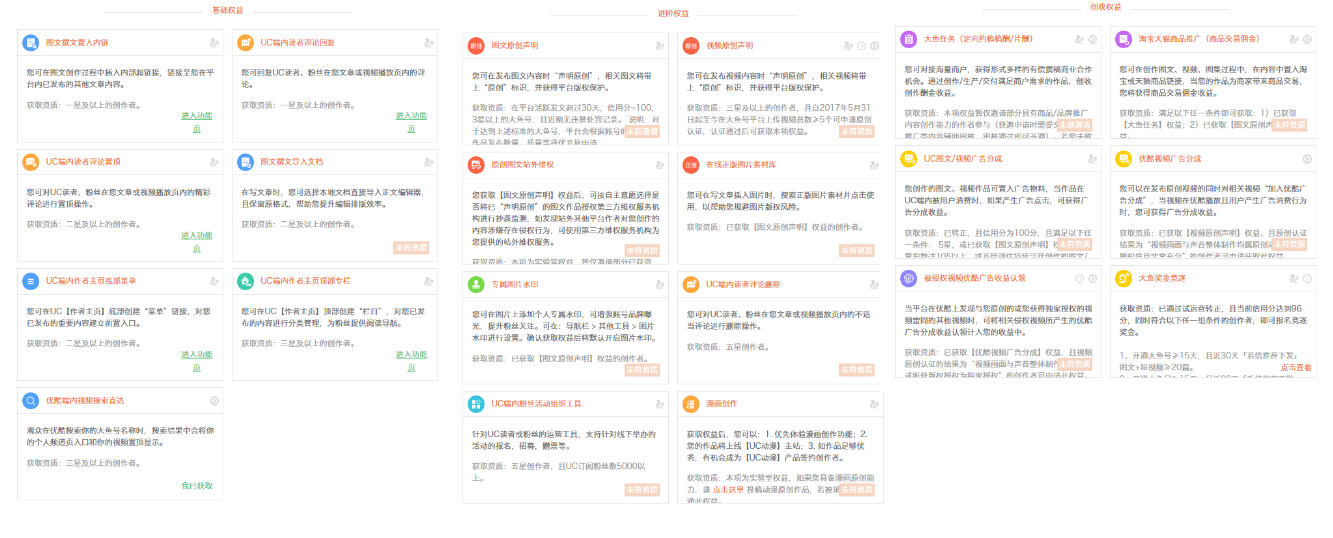The image size is (1333, 538).
Task: Click the purple 被侵权视频优酷广告收益认领 icon
Action: [909, 278]
